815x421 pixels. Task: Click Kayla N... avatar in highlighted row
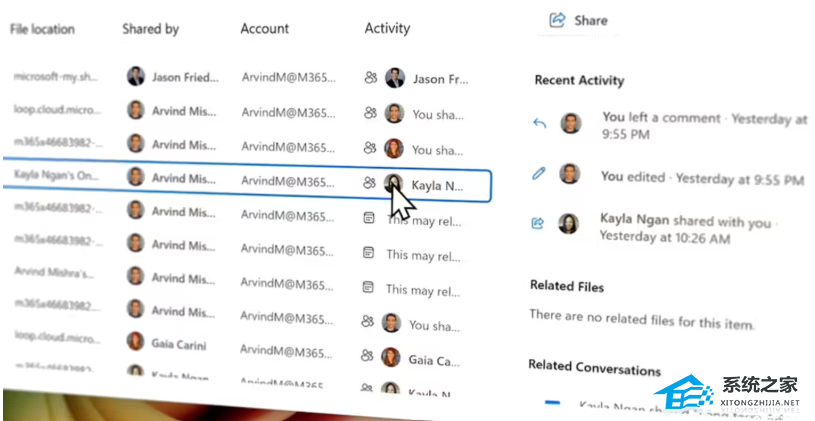(393, 183)
